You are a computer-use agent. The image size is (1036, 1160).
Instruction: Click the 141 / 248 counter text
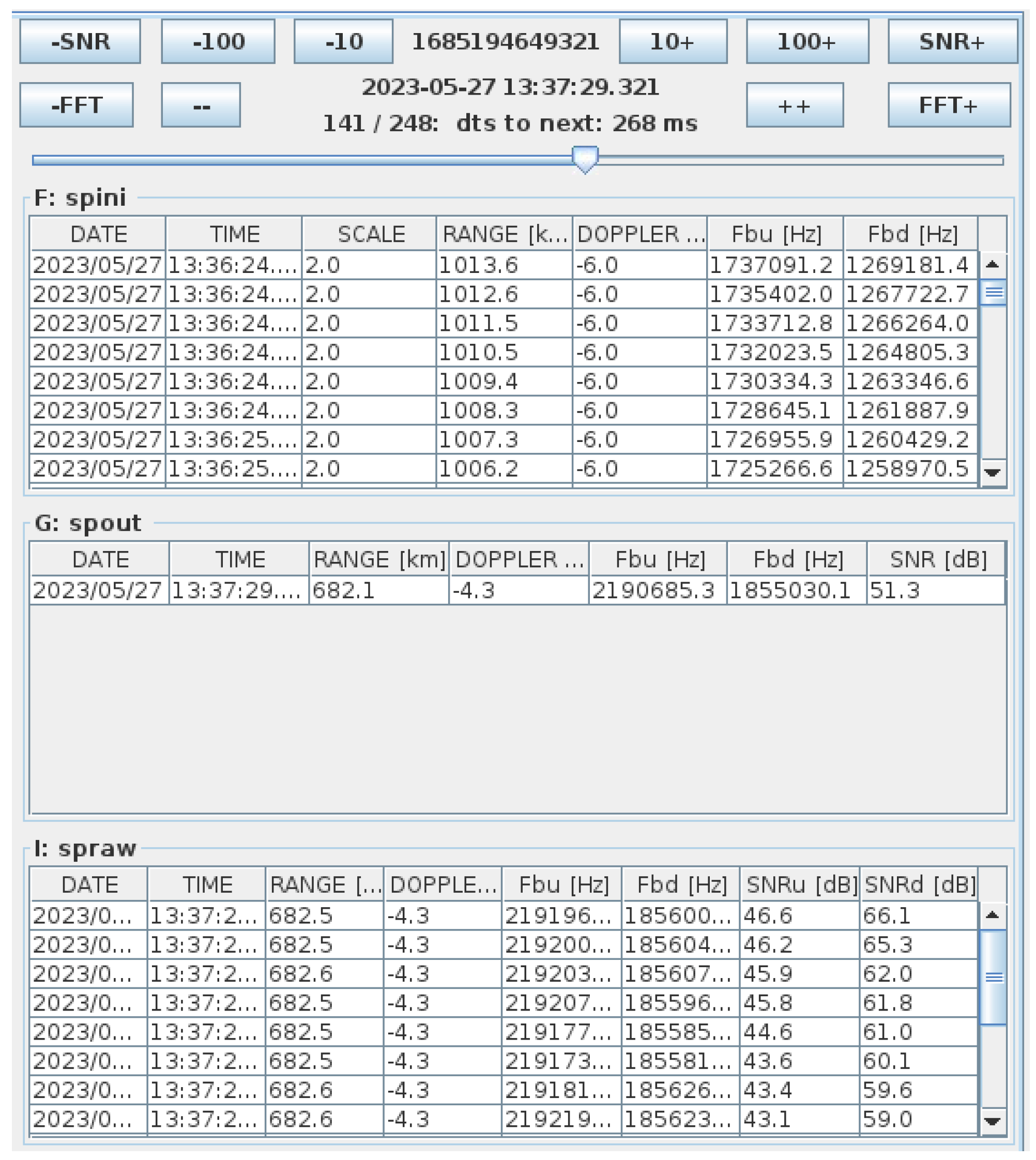[380, 123]
